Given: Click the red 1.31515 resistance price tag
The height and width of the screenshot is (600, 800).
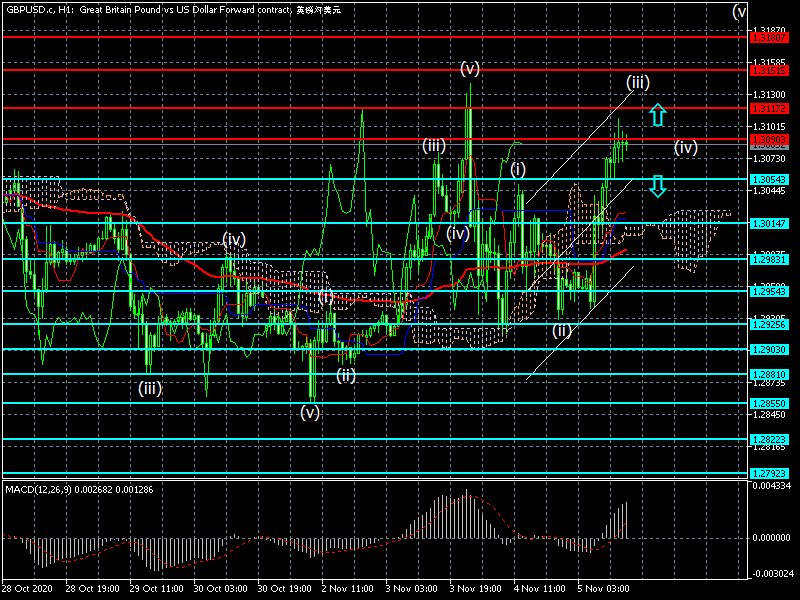Looking at the screenshot, I should [769, 71].
